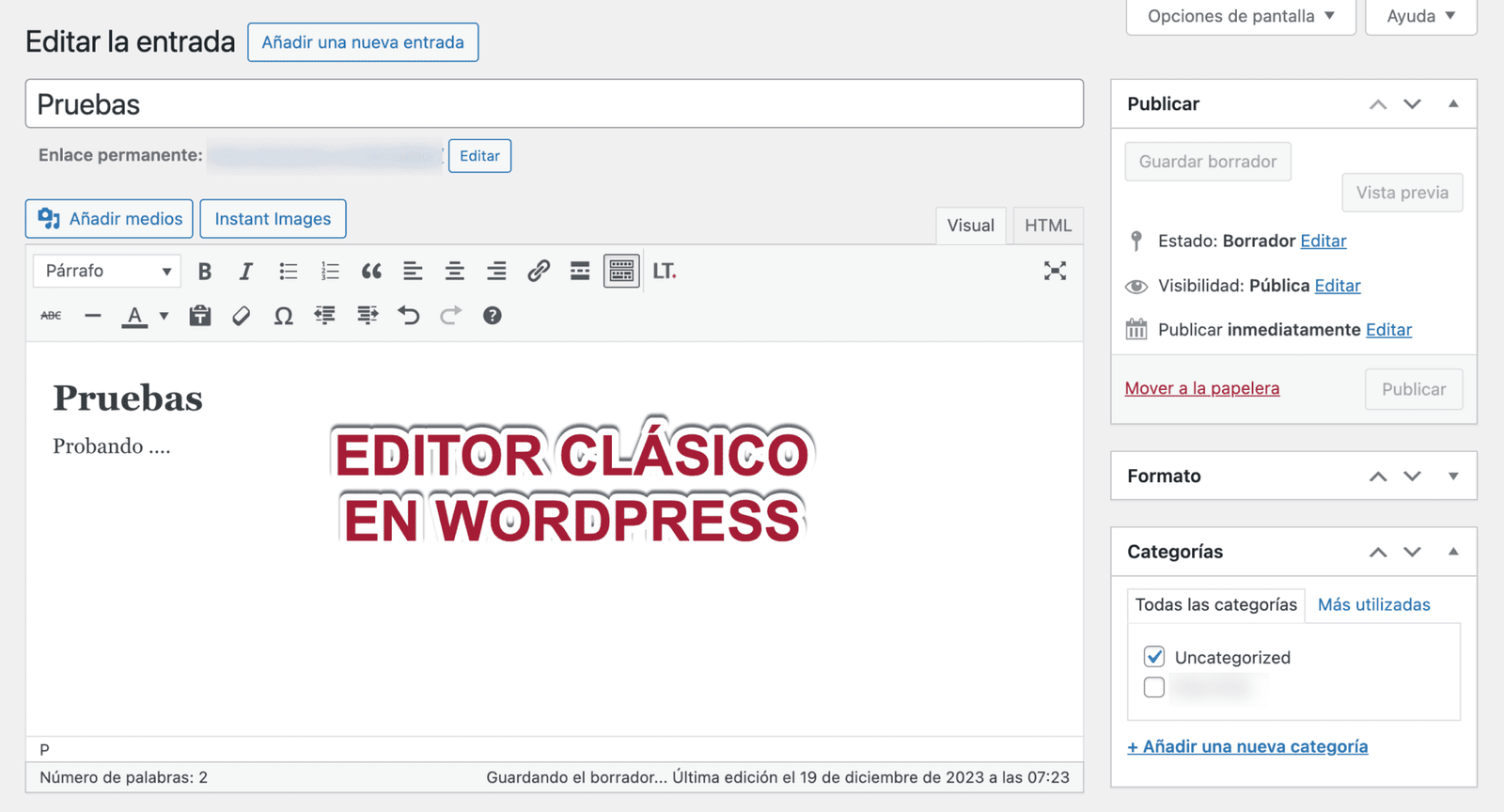Click the Probando paragraph in editor
The image size is (1504, 812).
click(111, 446)
